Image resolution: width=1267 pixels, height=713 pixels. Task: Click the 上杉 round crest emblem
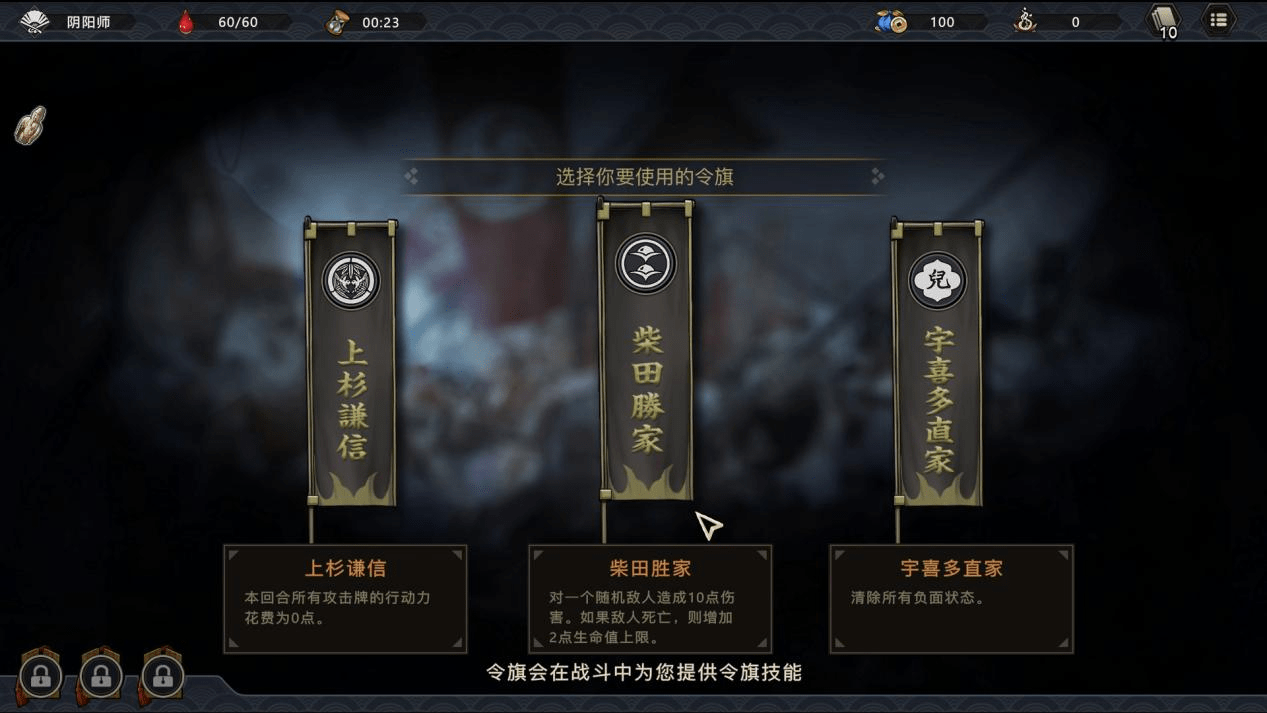[351, 281]
